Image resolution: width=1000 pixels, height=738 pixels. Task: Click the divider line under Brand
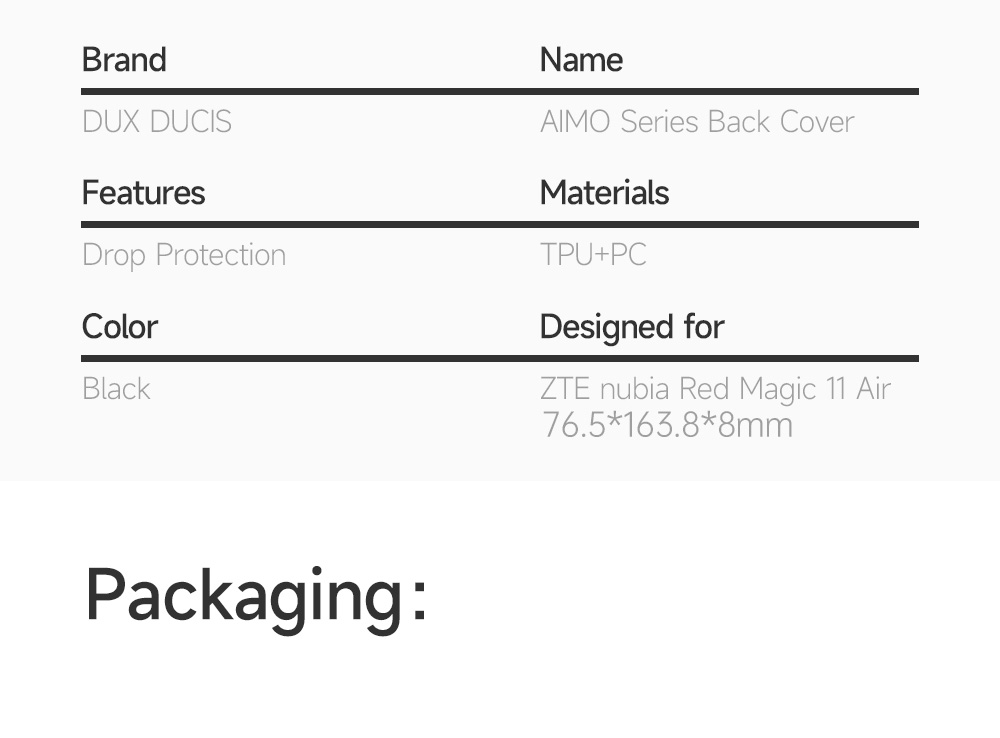point(300,91)
